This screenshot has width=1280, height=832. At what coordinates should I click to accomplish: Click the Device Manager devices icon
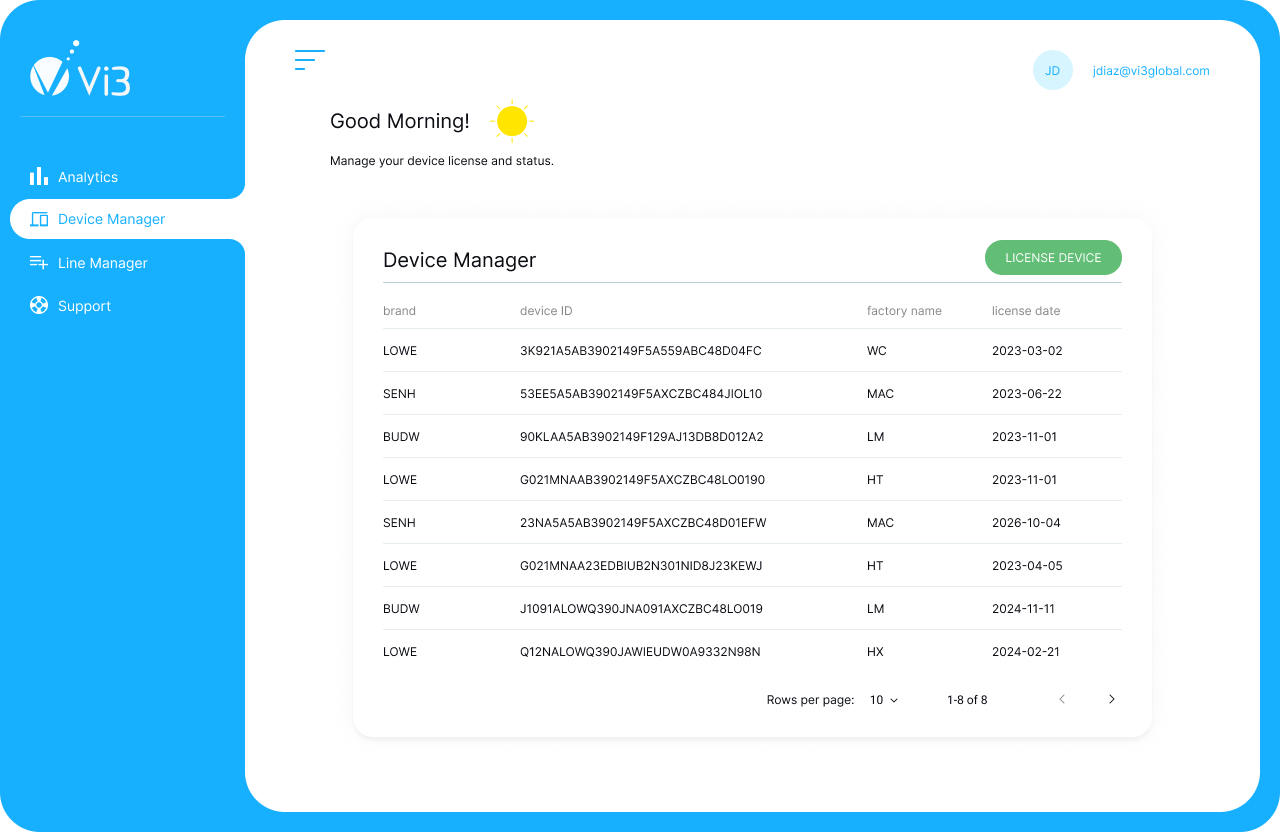tap(39, 219)
